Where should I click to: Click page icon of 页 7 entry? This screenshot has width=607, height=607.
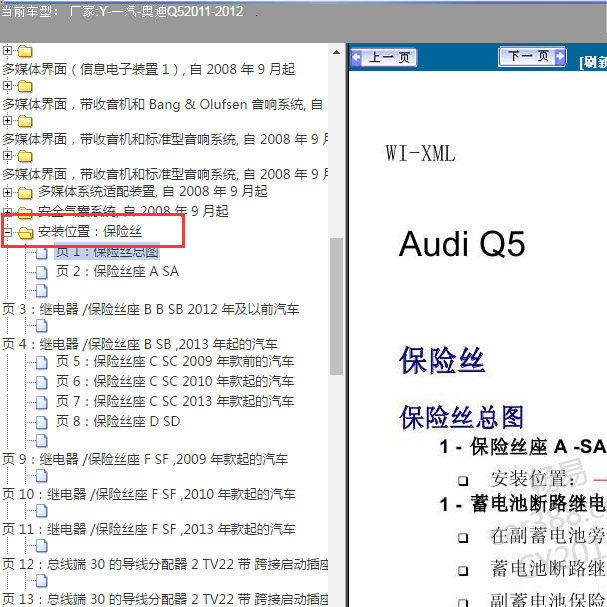pos(42,403)
